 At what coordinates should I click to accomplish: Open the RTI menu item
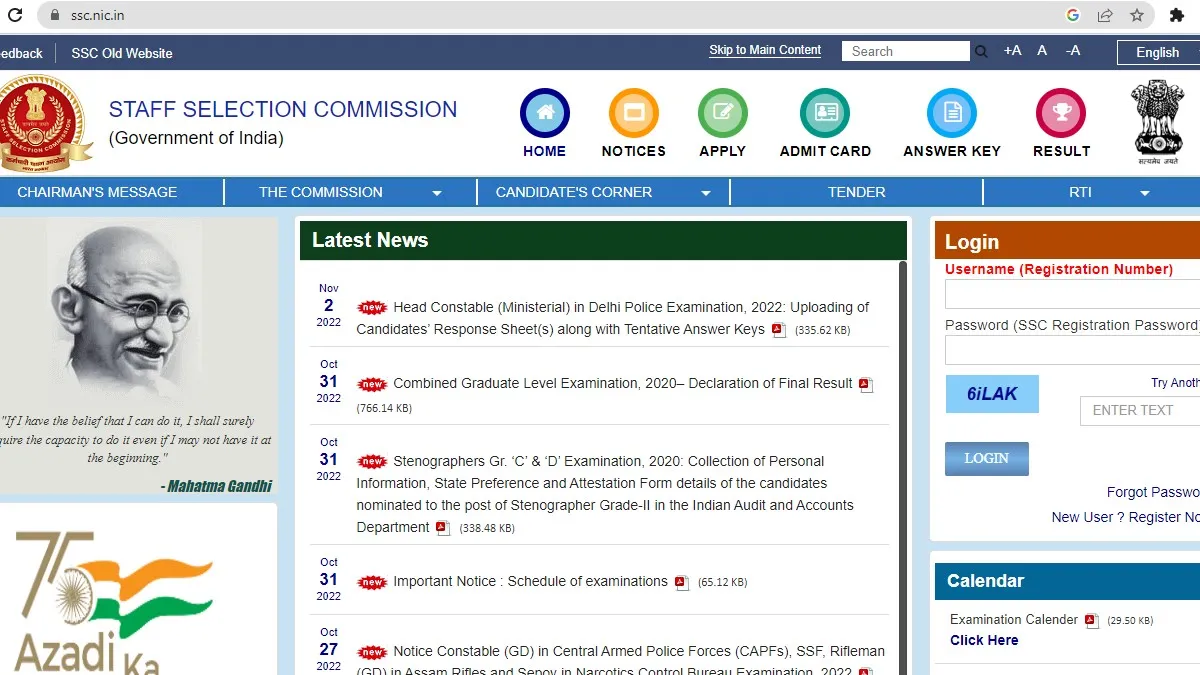pyautogui.click(x=1080, y=192)
